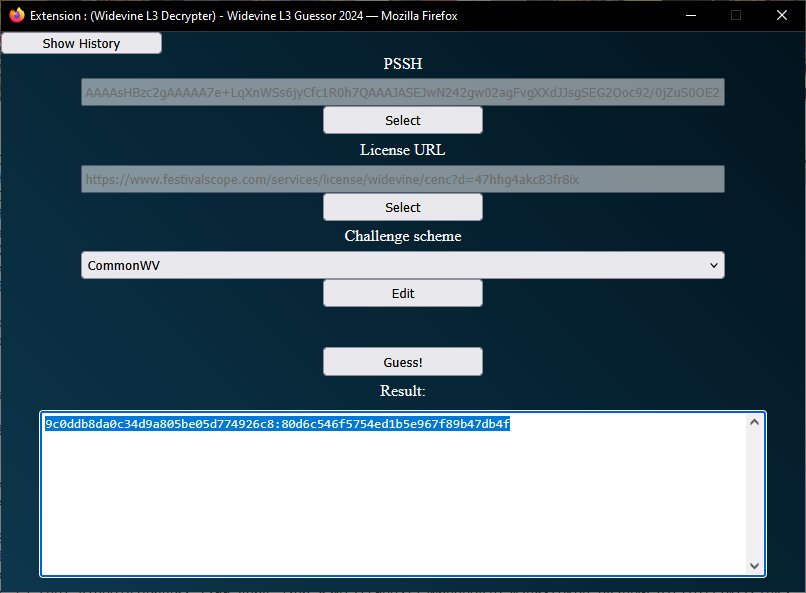Screen dimensions: 806x593
Task: Click the Firefox icon in title bar
Action: pos(16,15)
